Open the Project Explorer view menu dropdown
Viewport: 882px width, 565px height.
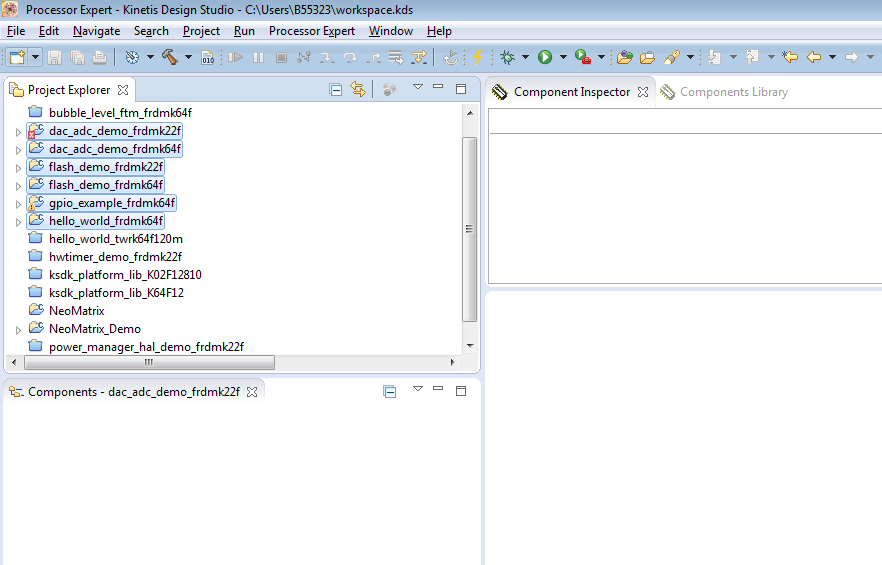tap(418, 89)
